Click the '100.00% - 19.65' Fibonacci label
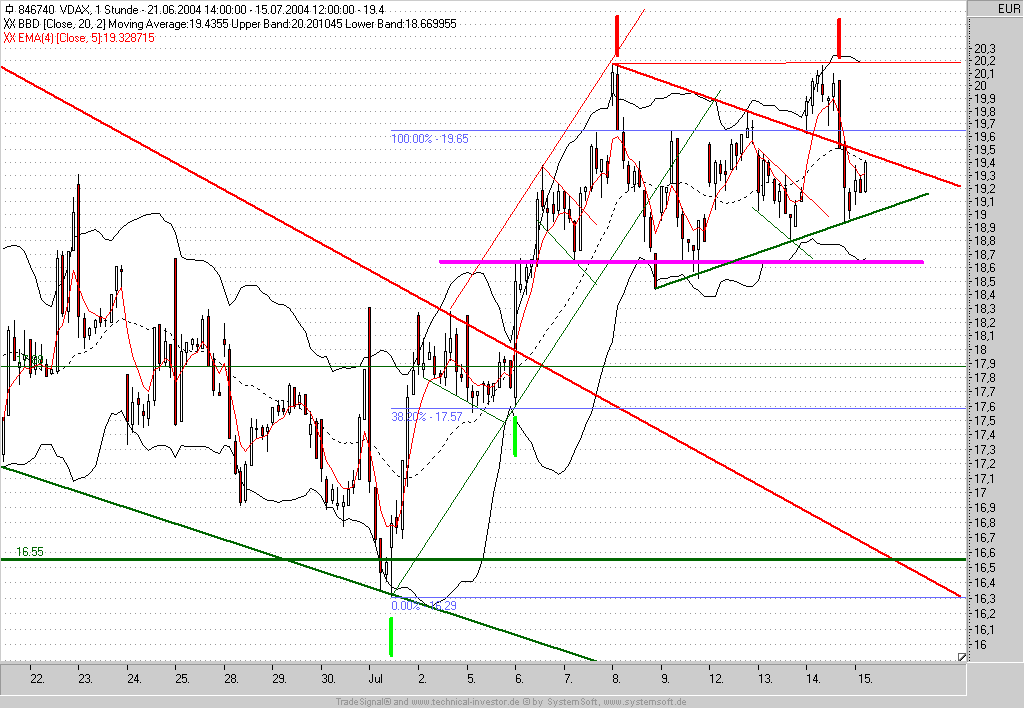The height and width of the screenshot is (708, 1024). click(x=430, y=138)
